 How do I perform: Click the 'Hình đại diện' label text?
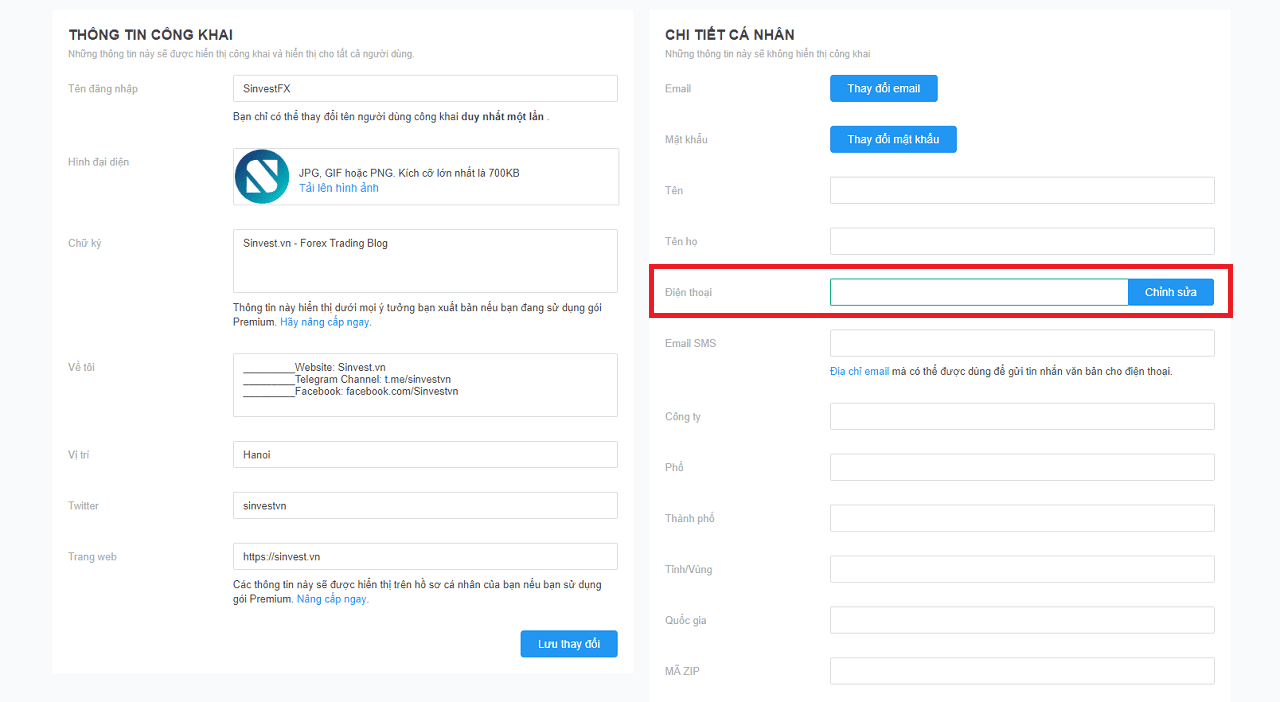pos(98,162)
